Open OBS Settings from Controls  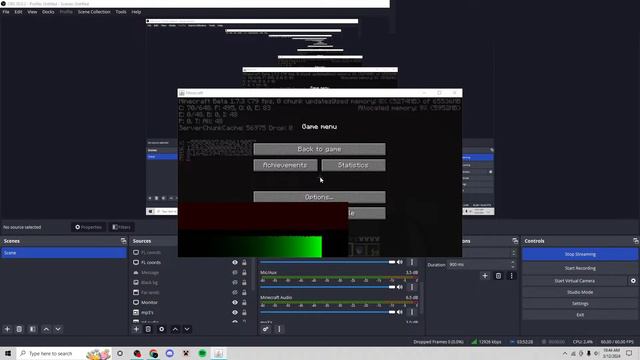pos(580,304)
